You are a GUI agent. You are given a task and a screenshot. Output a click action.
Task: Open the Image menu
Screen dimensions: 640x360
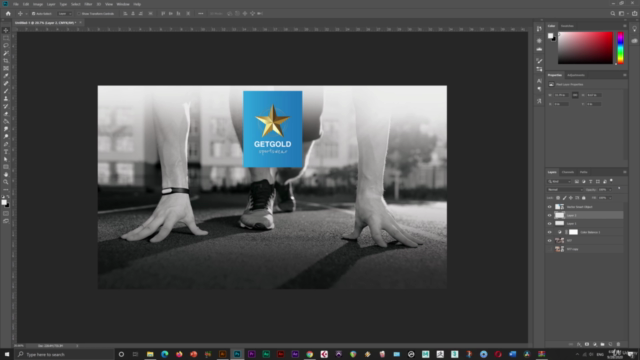(38, 4)
